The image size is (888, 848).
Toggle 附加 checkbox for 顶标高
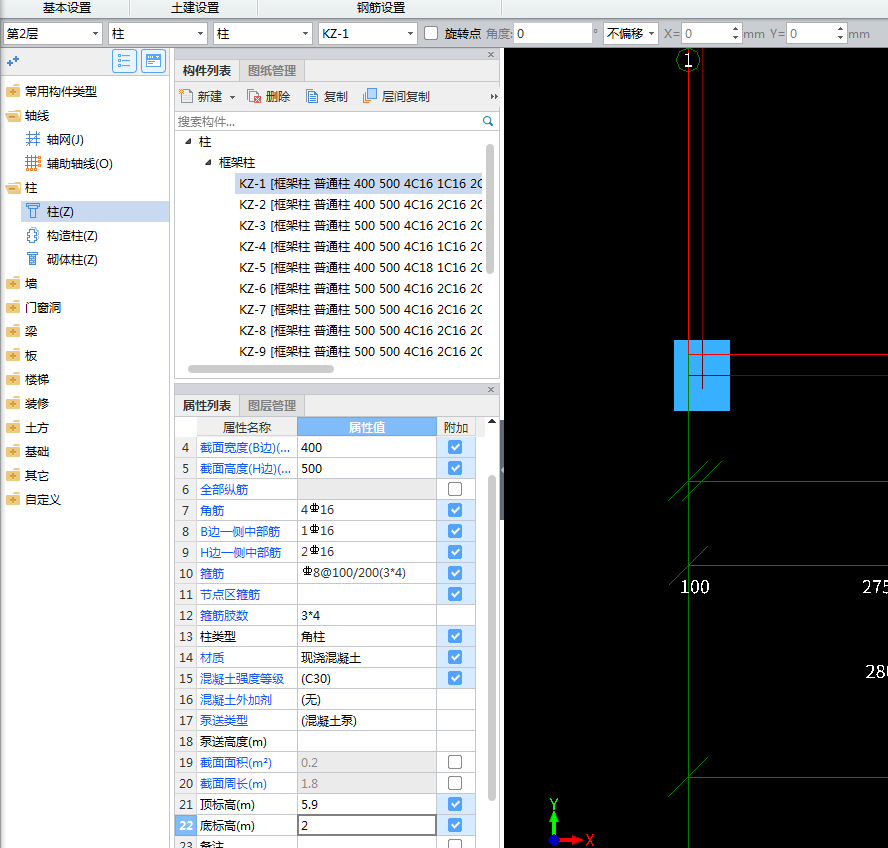[x=455, y=804]
